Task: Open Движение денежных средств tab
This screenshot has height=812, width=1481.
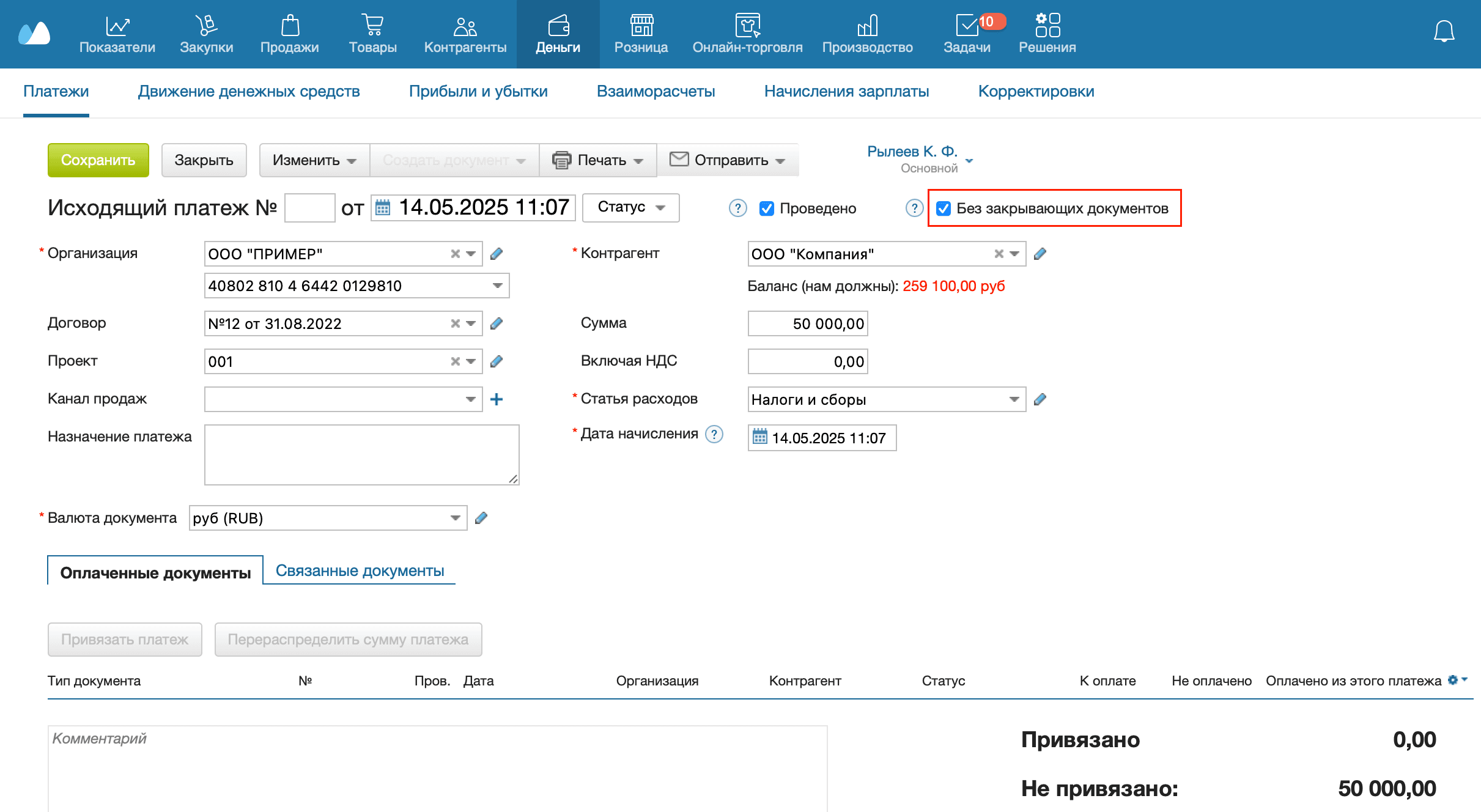Action: point(248,91)
